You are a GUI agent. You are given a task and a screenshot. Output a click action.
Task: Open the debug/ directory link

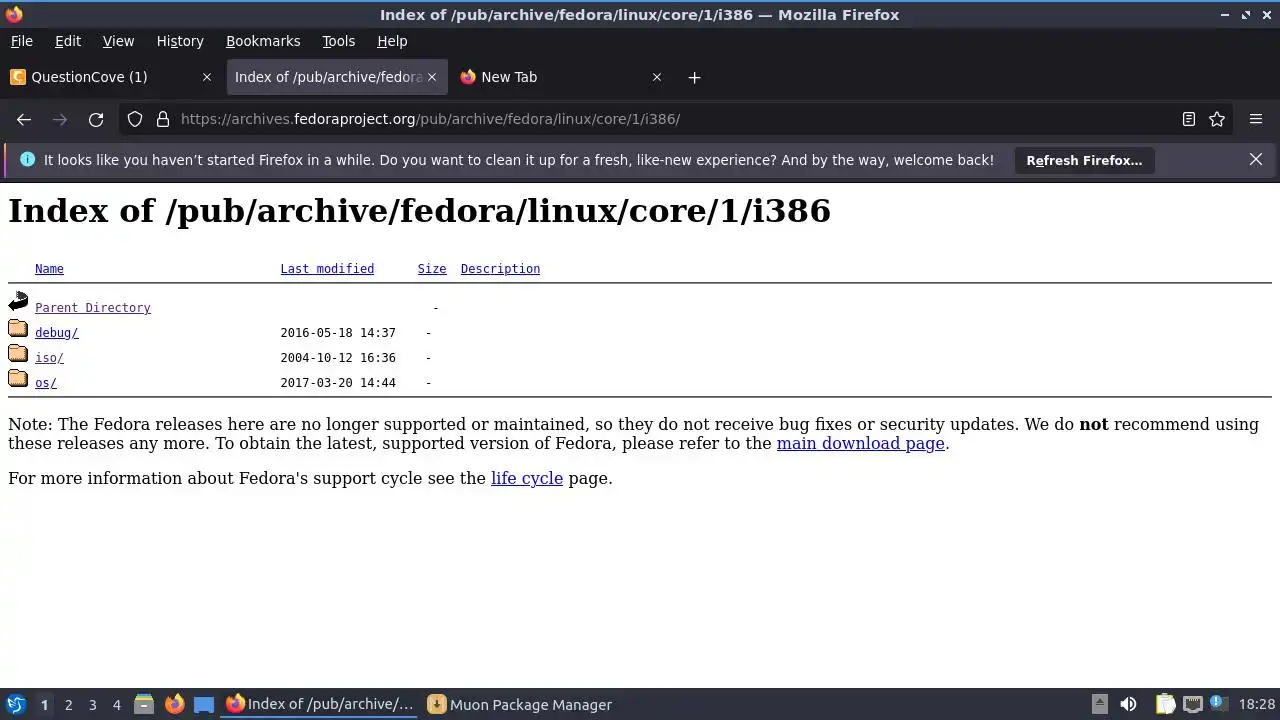[x=56, y=333]
